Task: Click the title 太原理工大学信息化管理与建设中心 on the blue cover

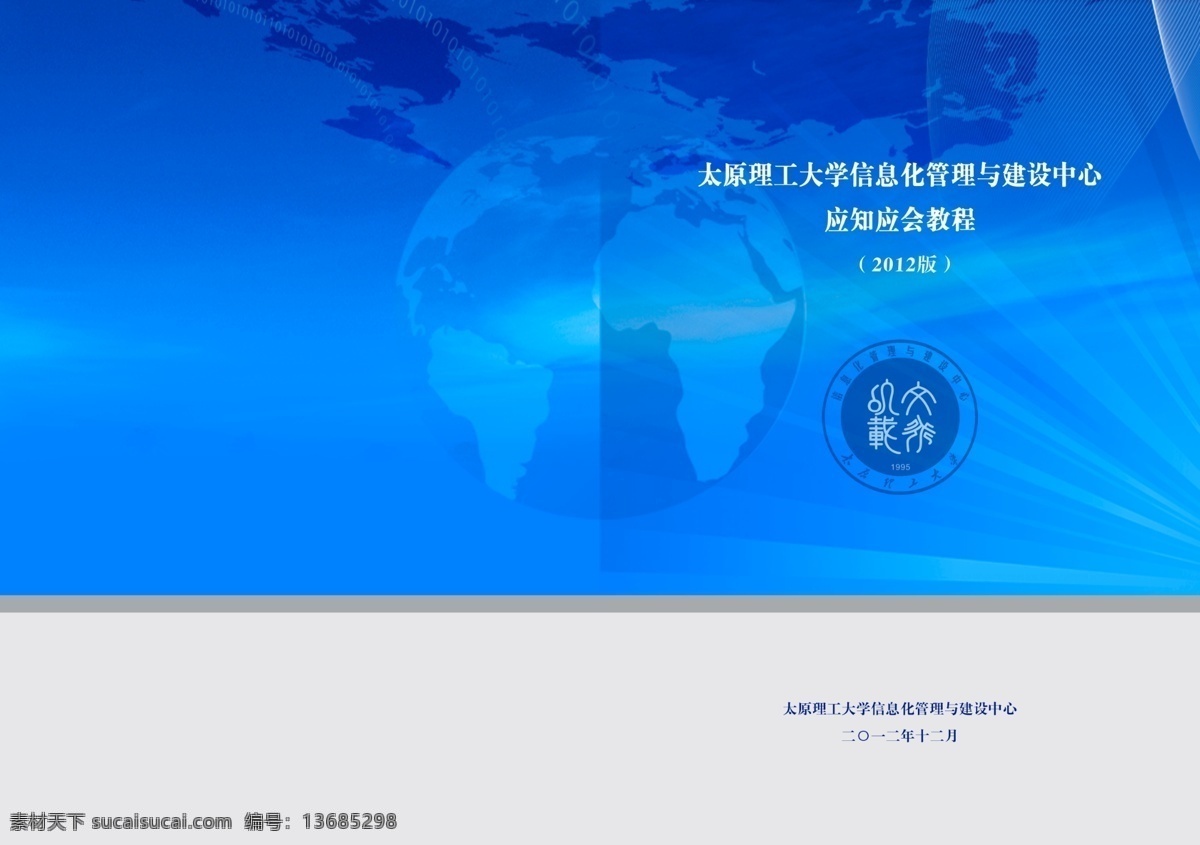Action: tap(899, 176)
